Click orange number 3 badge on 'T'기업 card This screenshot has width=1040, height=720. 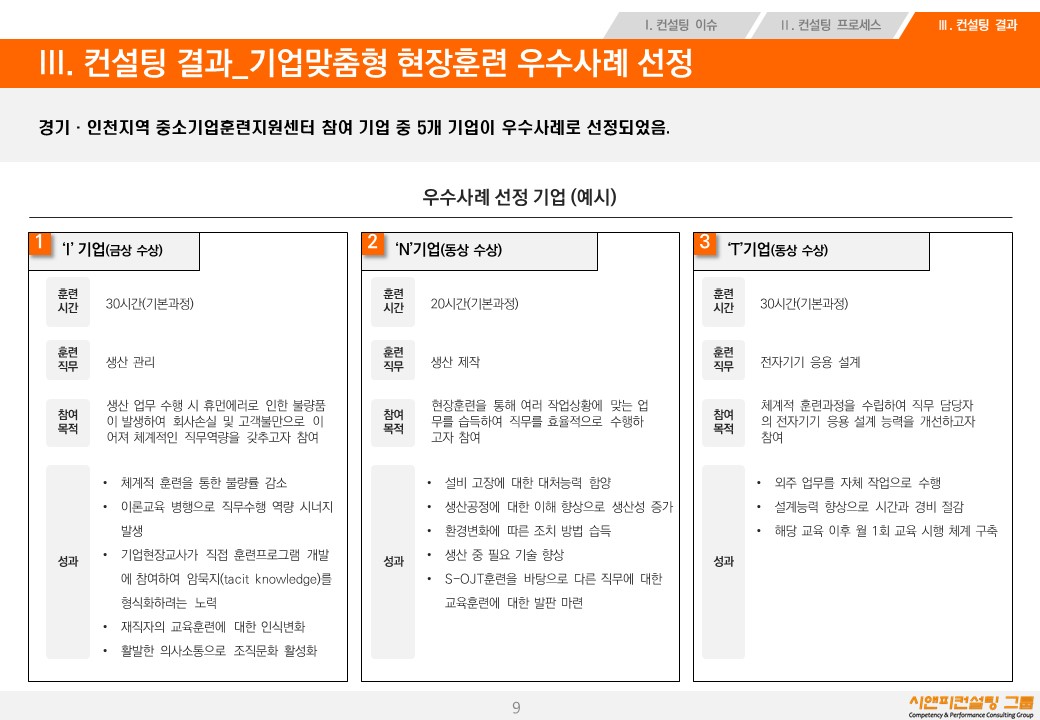click(704, 243)
